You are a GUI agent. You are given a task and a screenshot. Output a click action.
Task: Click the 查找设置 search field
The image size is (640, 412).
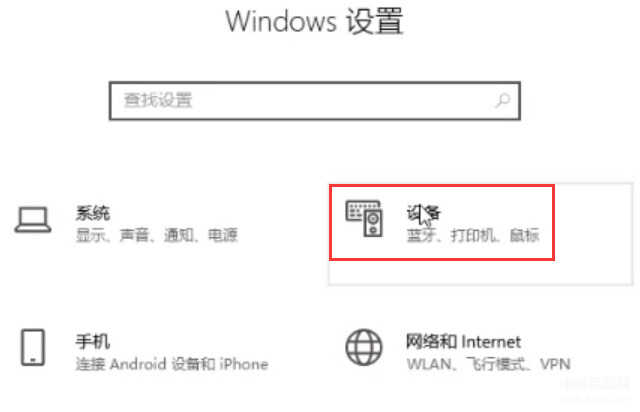point(315,101)
